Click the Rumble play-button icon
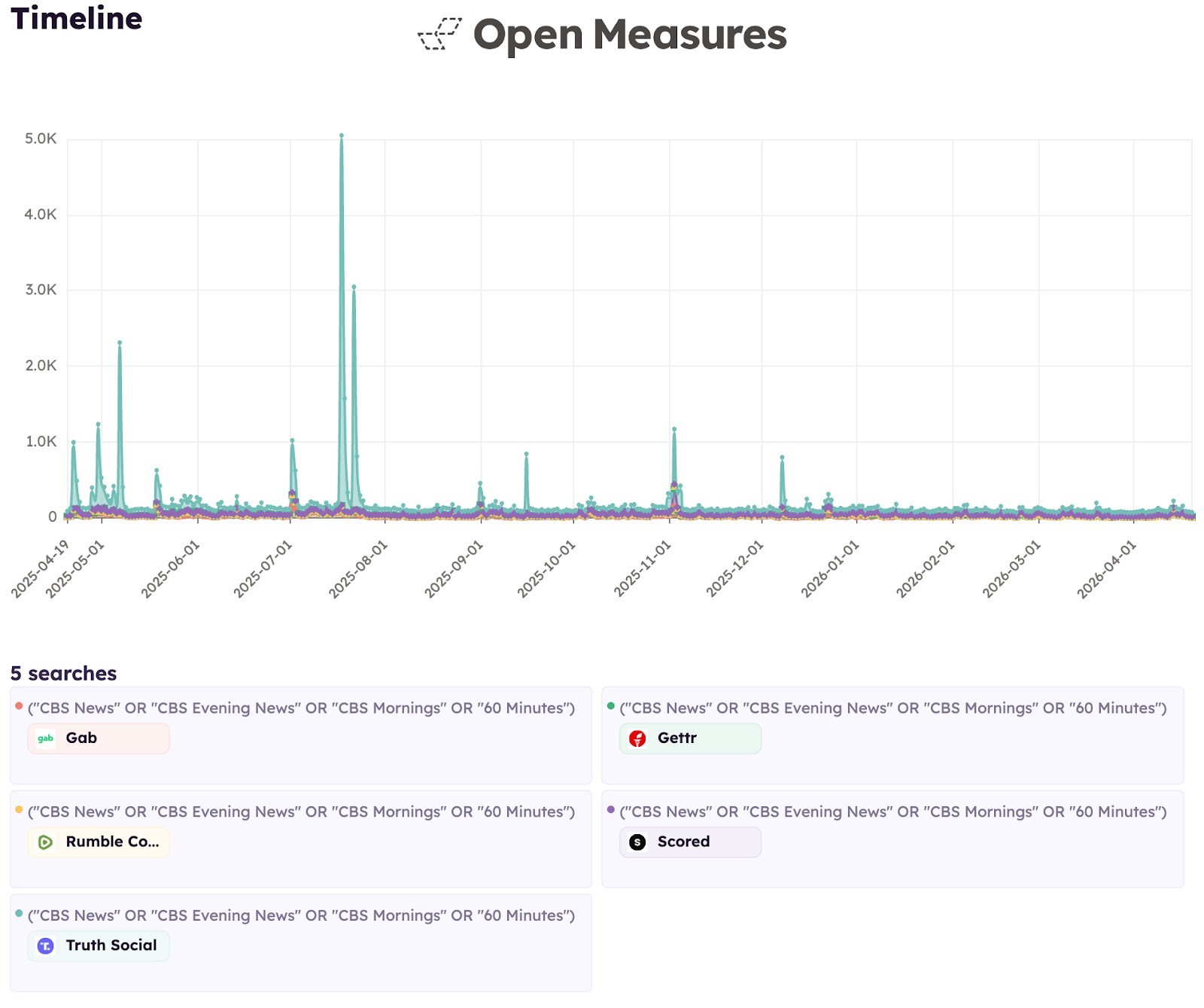The height and width of the screenshot is (1008, 1204). point(44,842)
